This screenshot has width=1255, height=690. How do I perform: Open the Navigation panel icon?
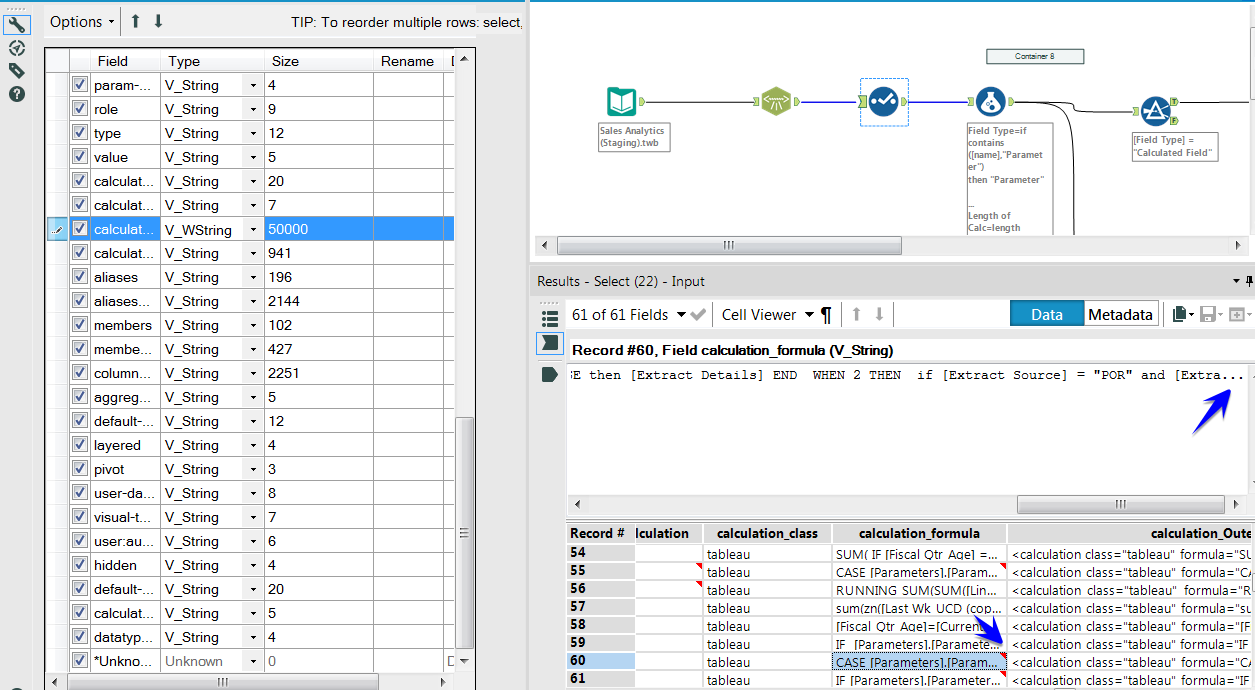pos(17,48)
